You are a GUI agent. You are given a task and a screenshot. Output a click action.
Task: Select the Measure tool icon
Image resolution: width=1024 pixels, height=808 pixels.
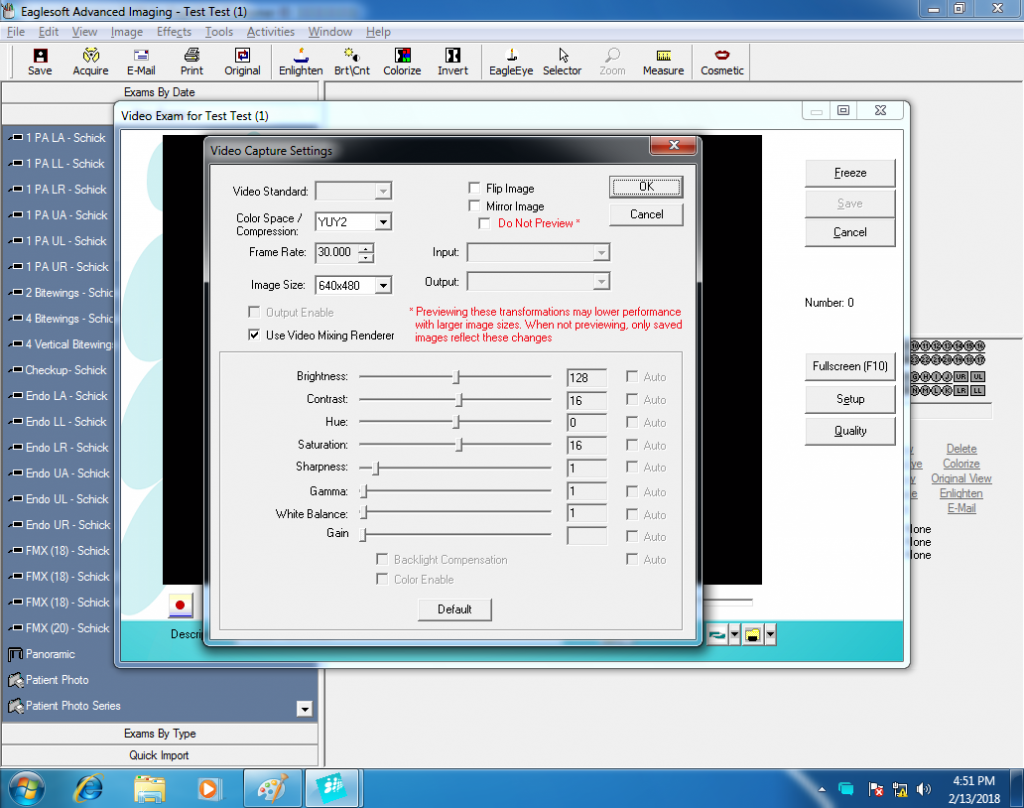663,62
